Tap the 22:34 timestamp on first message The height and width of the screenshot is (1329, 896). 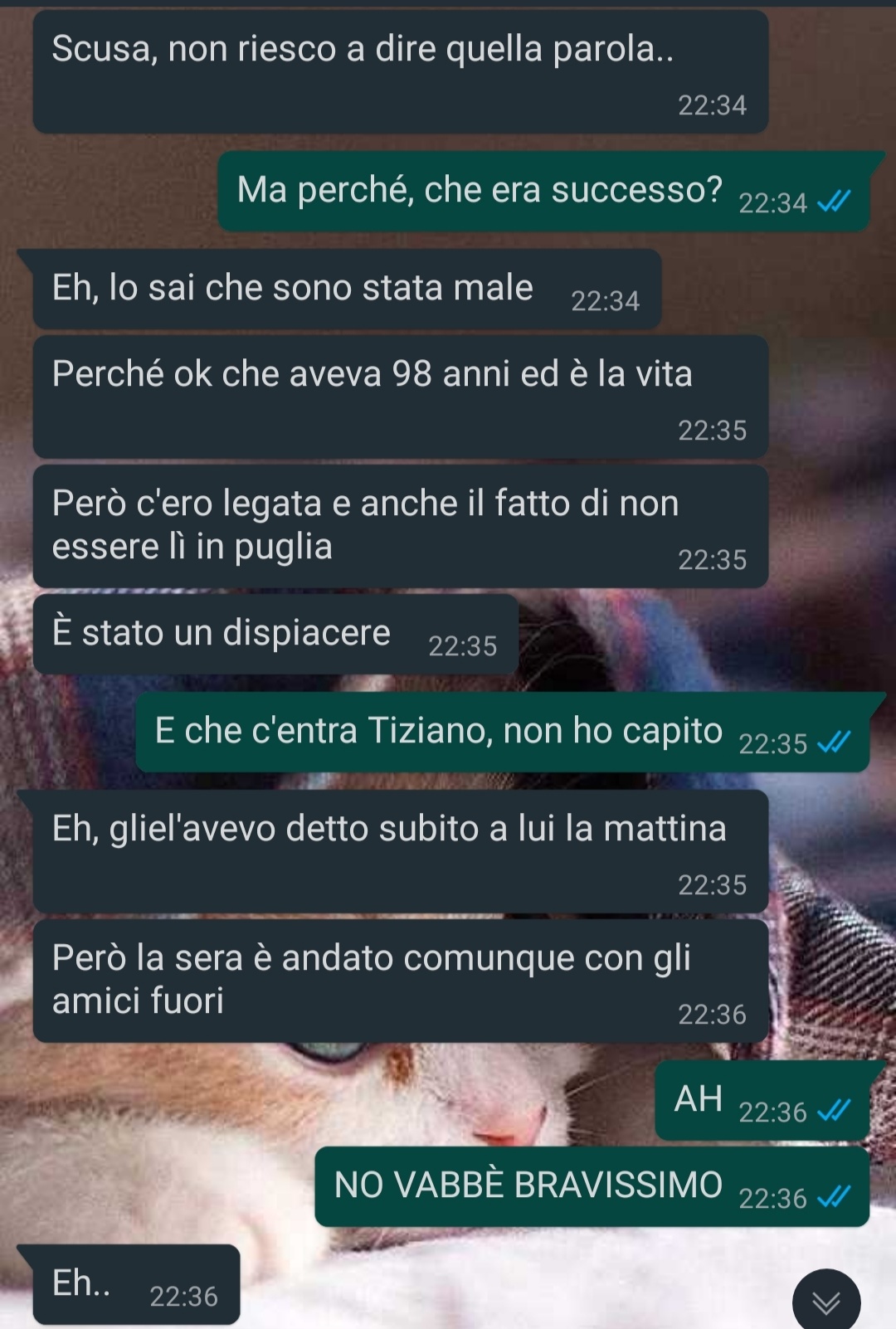point(712,105)
